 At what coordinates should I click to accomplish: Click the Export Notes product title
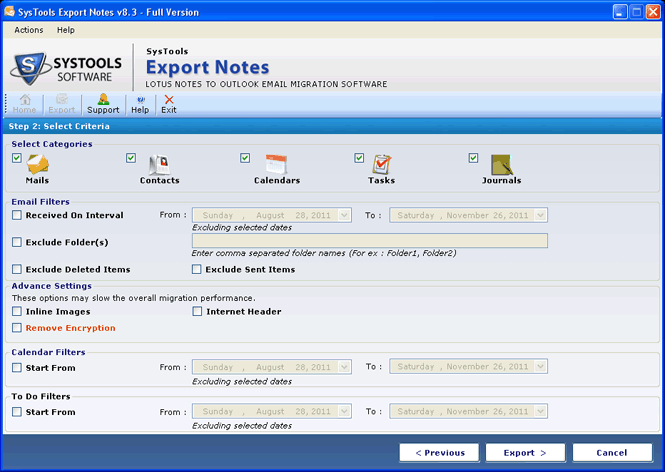click(x=207, y=67)
